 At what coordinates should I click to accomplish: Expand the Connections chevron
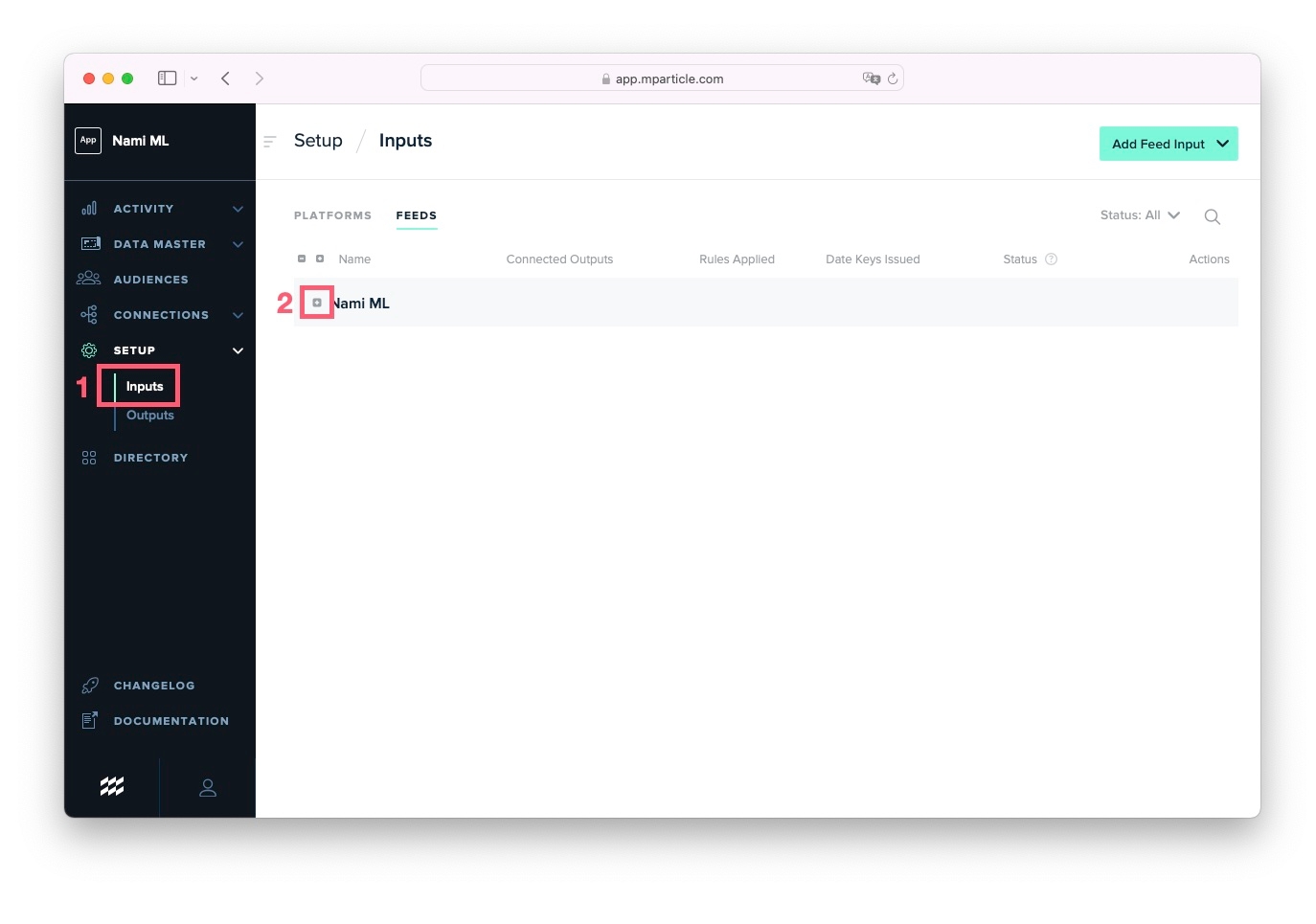[x=238, y=315]
